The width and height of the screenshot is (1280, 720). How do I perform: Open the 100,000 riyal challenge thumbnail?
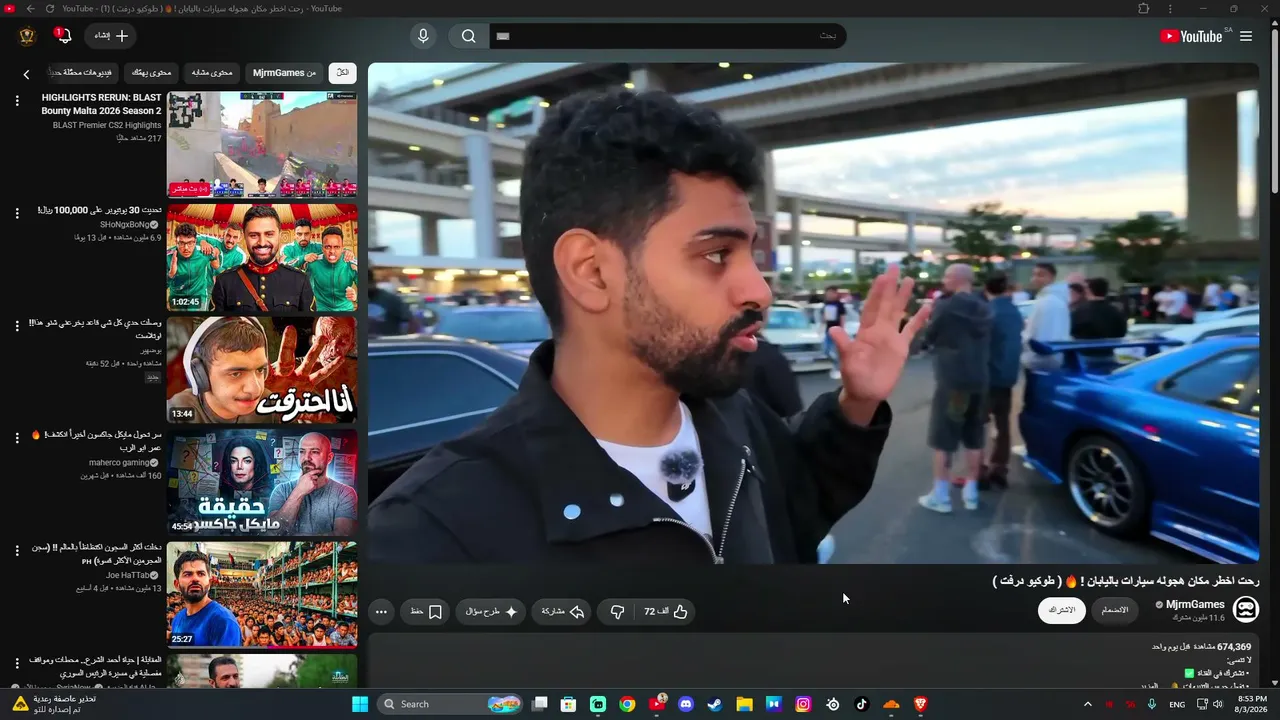262,258
